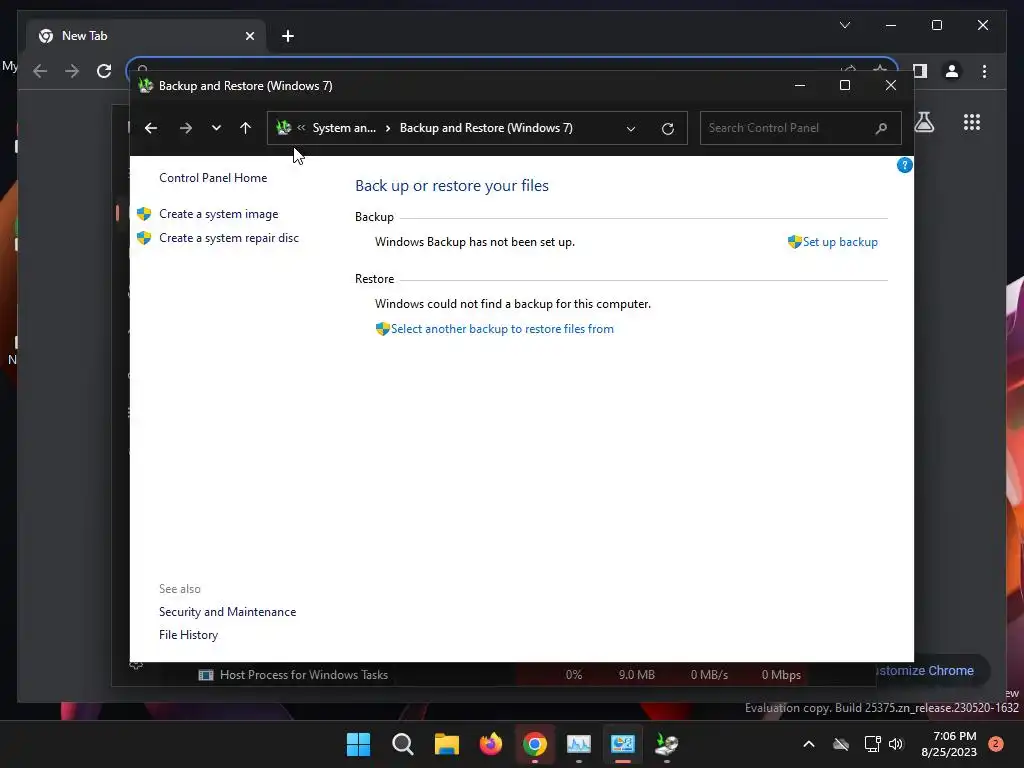Select System an... breadcrumb segment

click(x=344, y=128)
